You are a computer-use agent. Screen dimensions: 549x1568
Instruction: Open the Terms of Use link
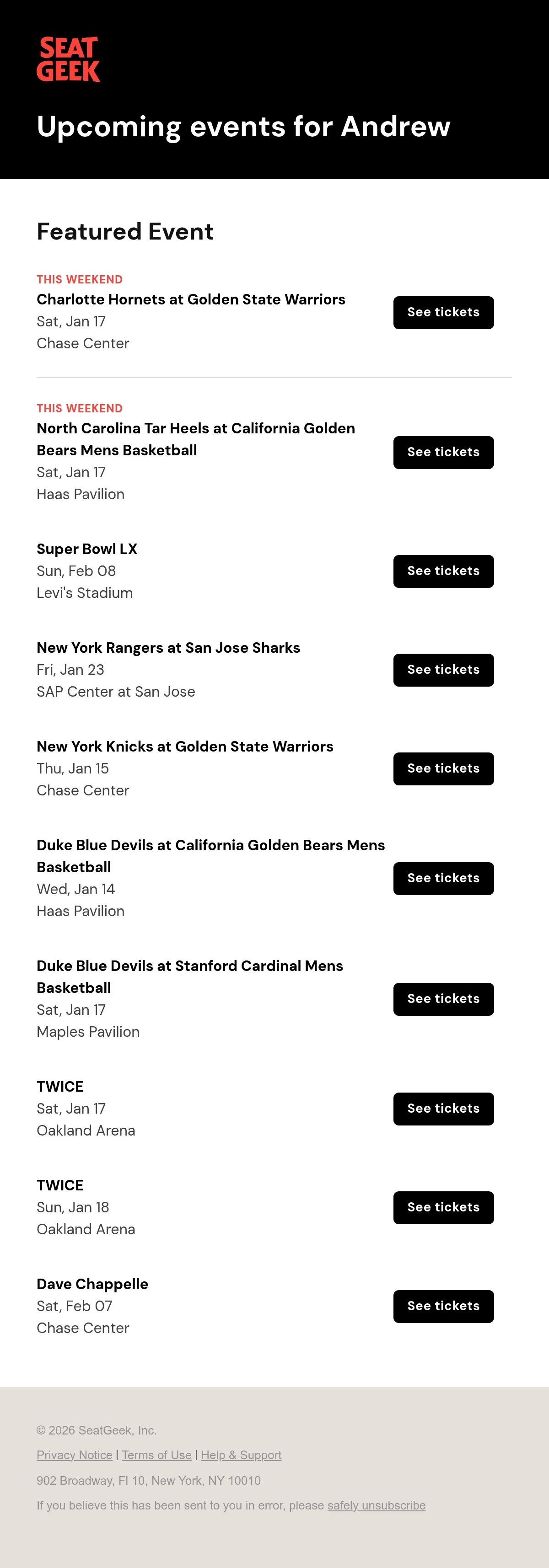[156, 1455]
